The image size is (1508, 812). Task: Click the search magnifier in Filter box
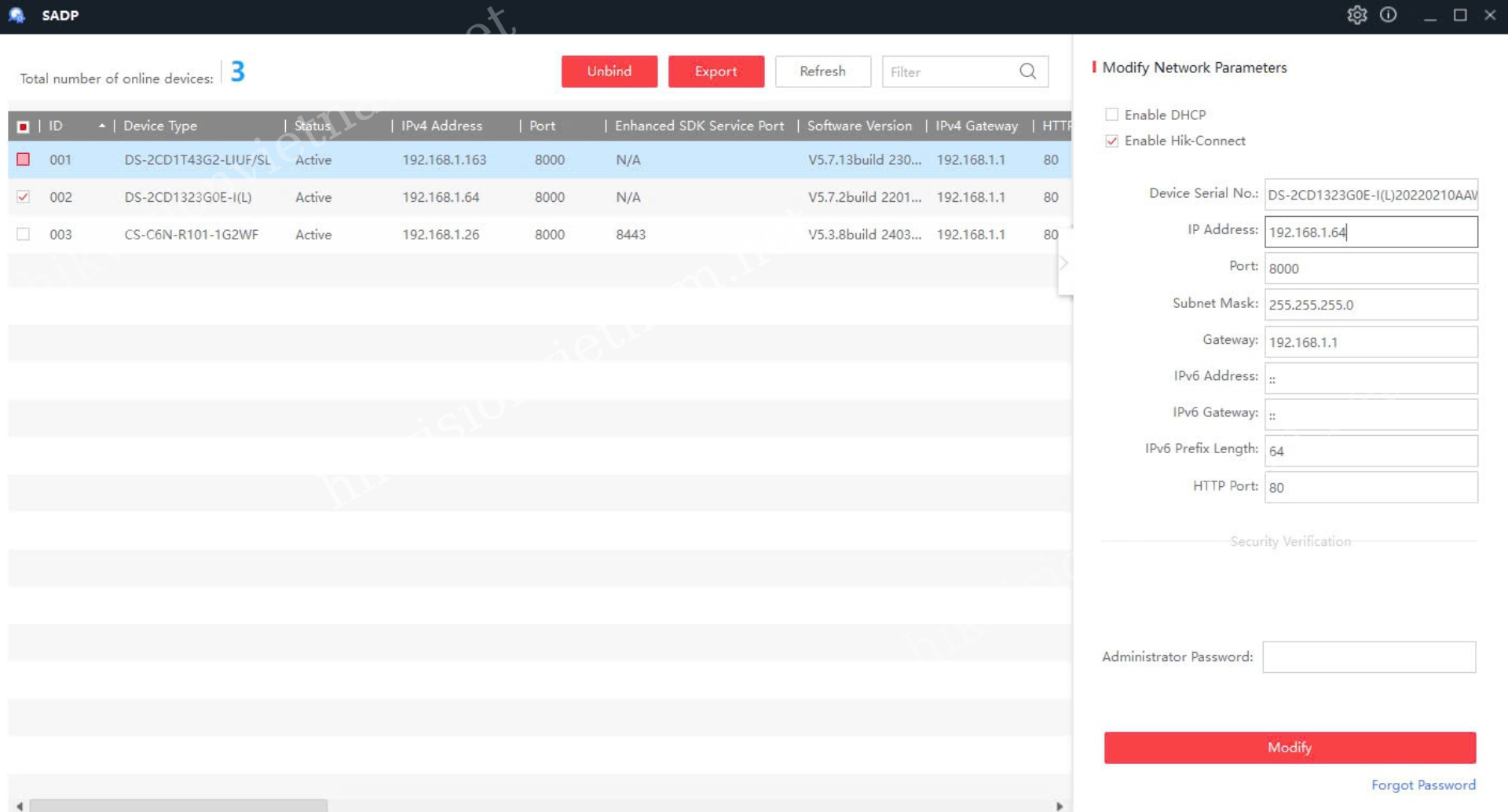point(1027,71)
